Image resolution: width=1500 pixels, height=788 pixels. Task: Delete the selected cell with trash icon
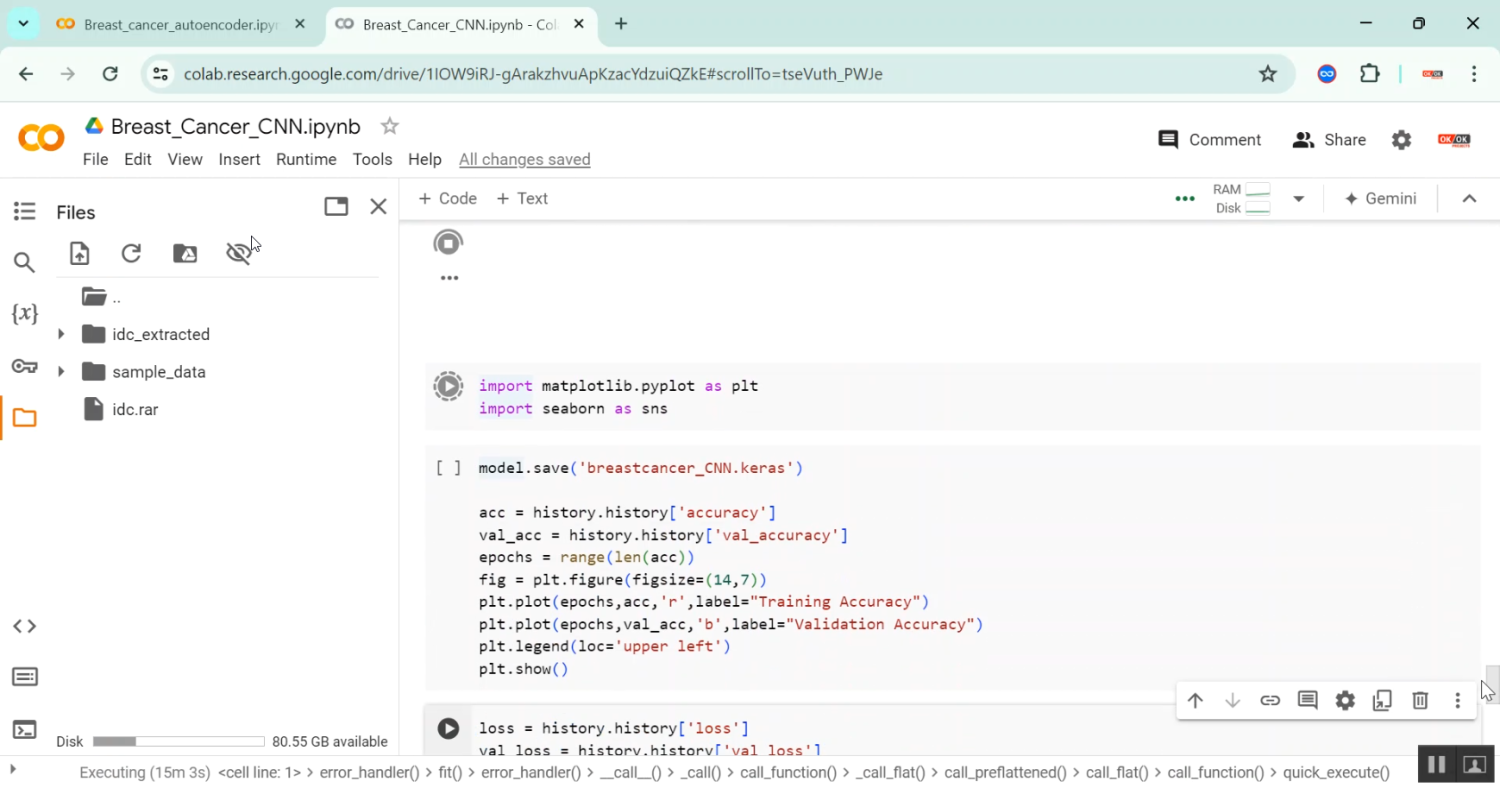tap(1420, 700)
